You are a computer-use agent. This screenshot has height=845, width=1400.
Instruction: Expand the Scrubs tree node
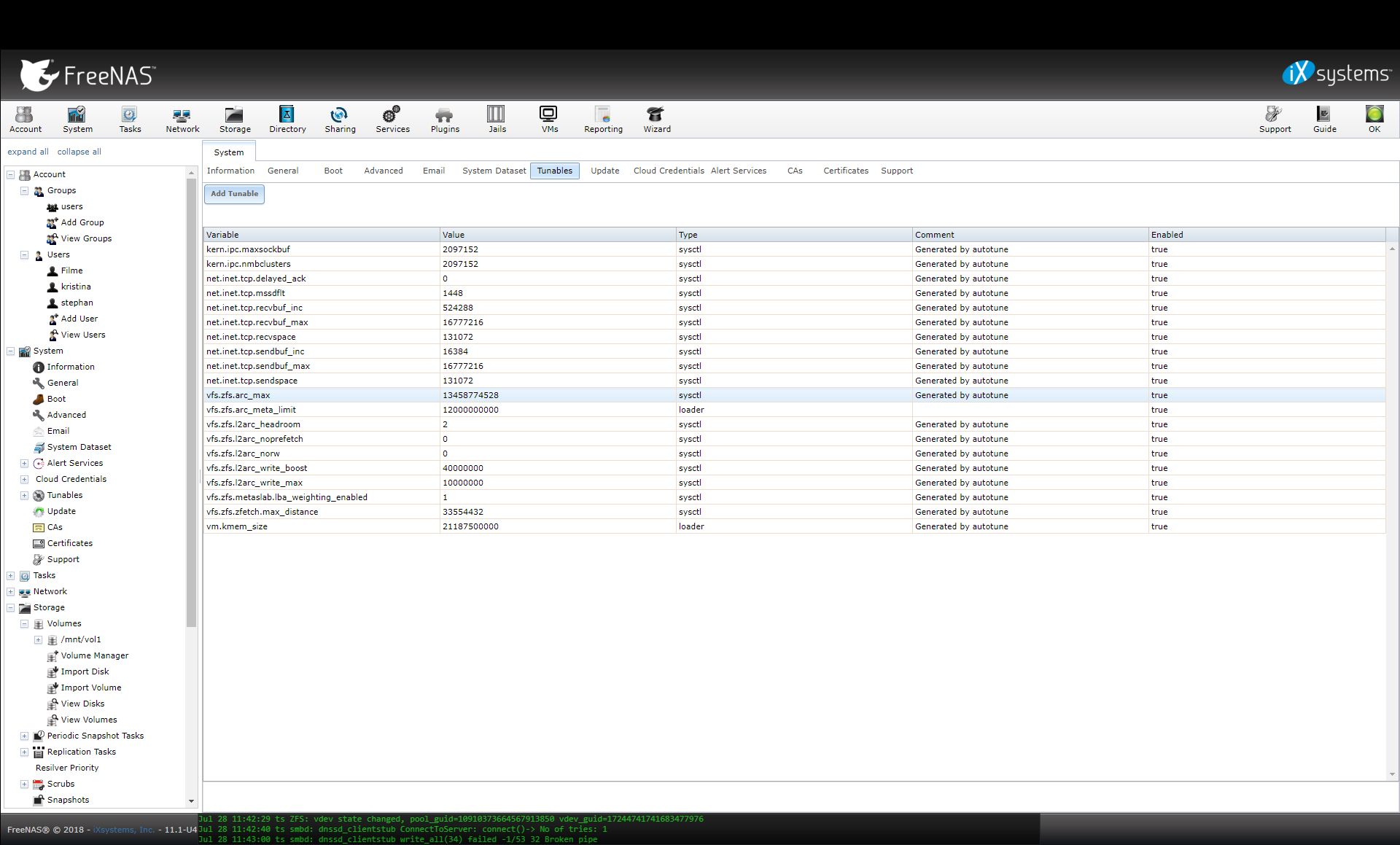(x=24, y=784)
